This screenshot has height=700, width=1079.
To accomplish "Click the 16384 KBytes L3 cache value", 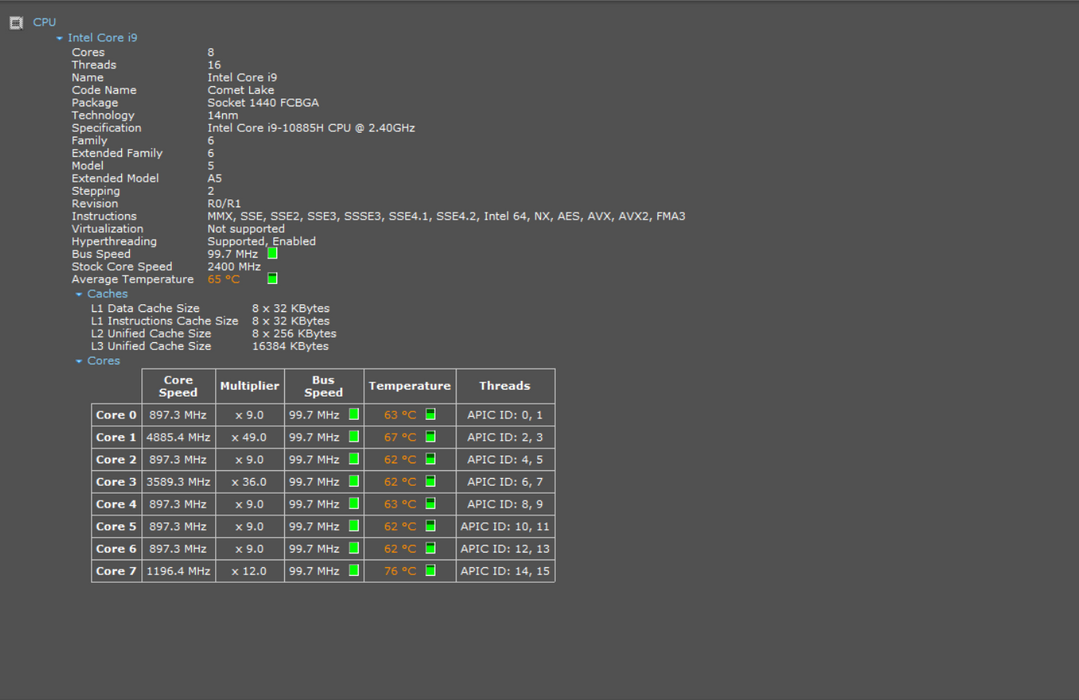I will click(290, 346).
